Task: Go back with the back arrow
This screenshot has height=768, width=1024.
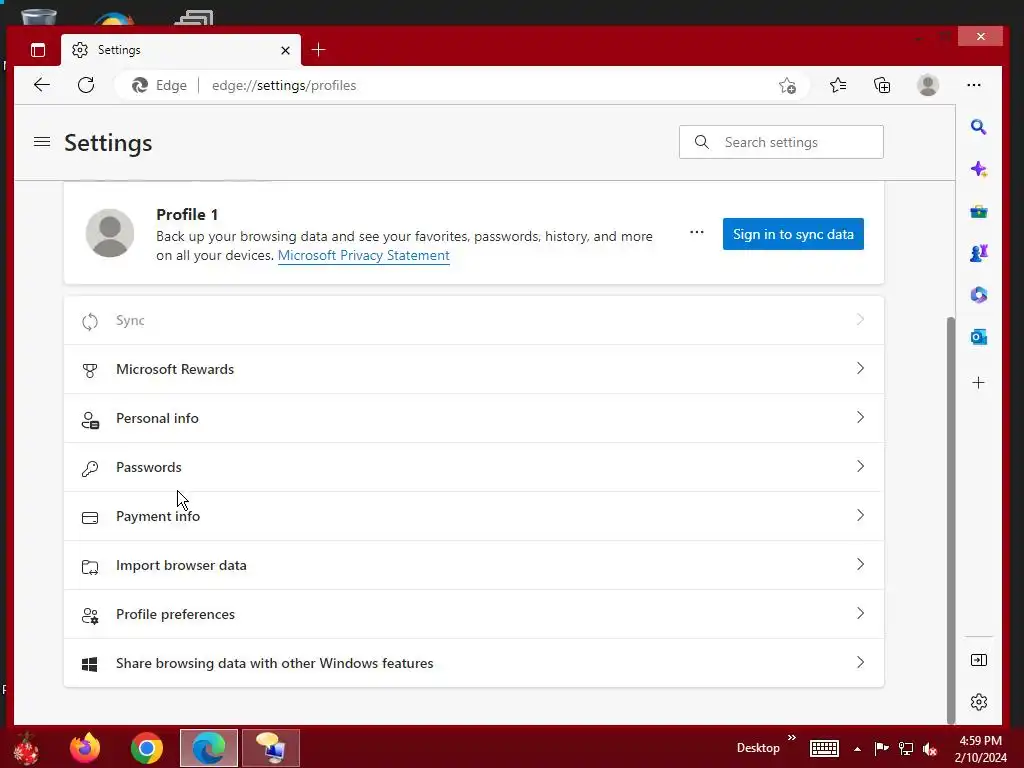Action: click(x=42, y=85)
